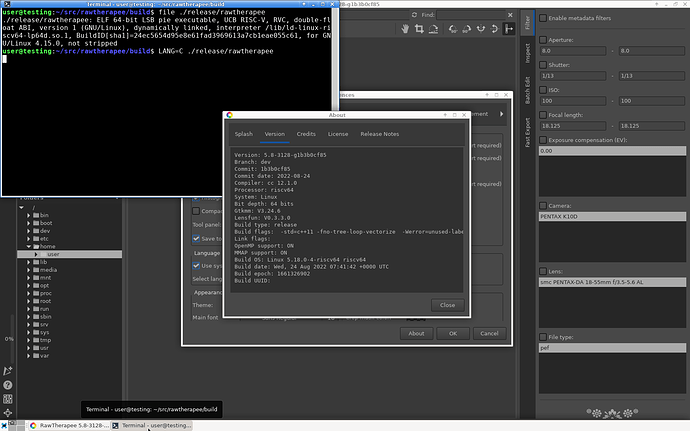Expand the user folder arrow
Viewport: 690px width, 431px height.
pos(36,254)
